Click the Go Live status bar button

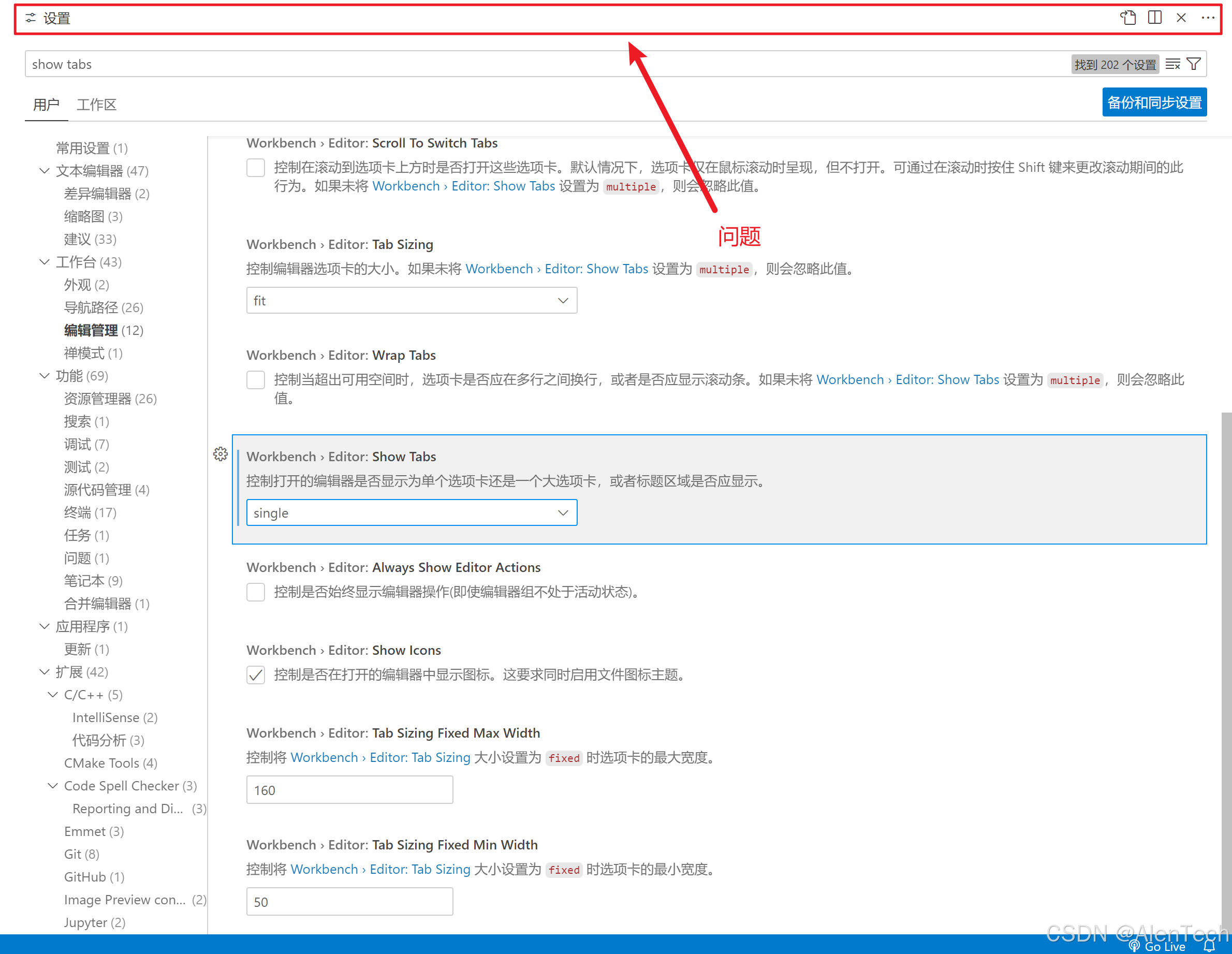(x=1157, y=946)
